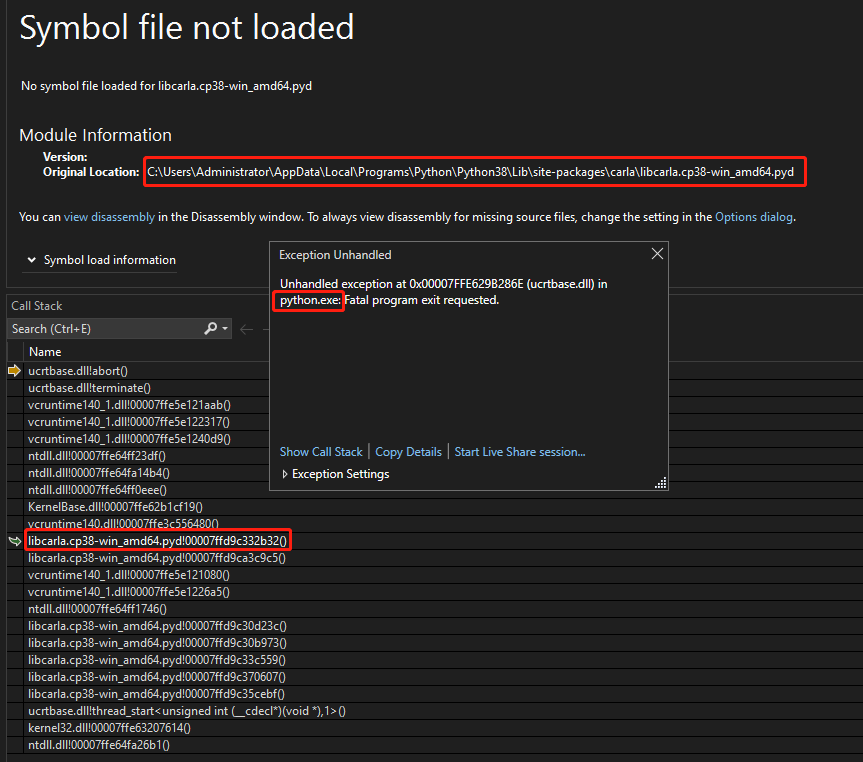Click the yellow execution pointer arrow
The width and height of the screenshot is (863, 762).
tap(14, 370)
